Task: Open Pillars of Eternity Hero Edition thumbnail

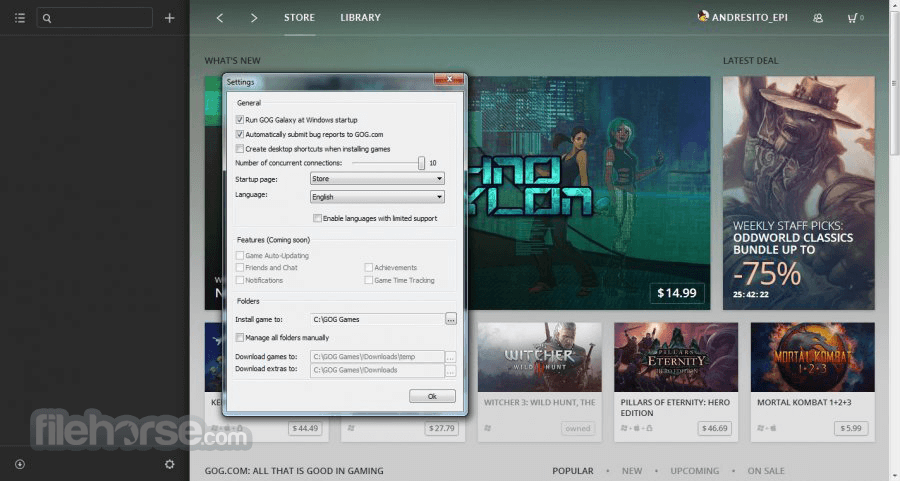Action: (676, 357)
